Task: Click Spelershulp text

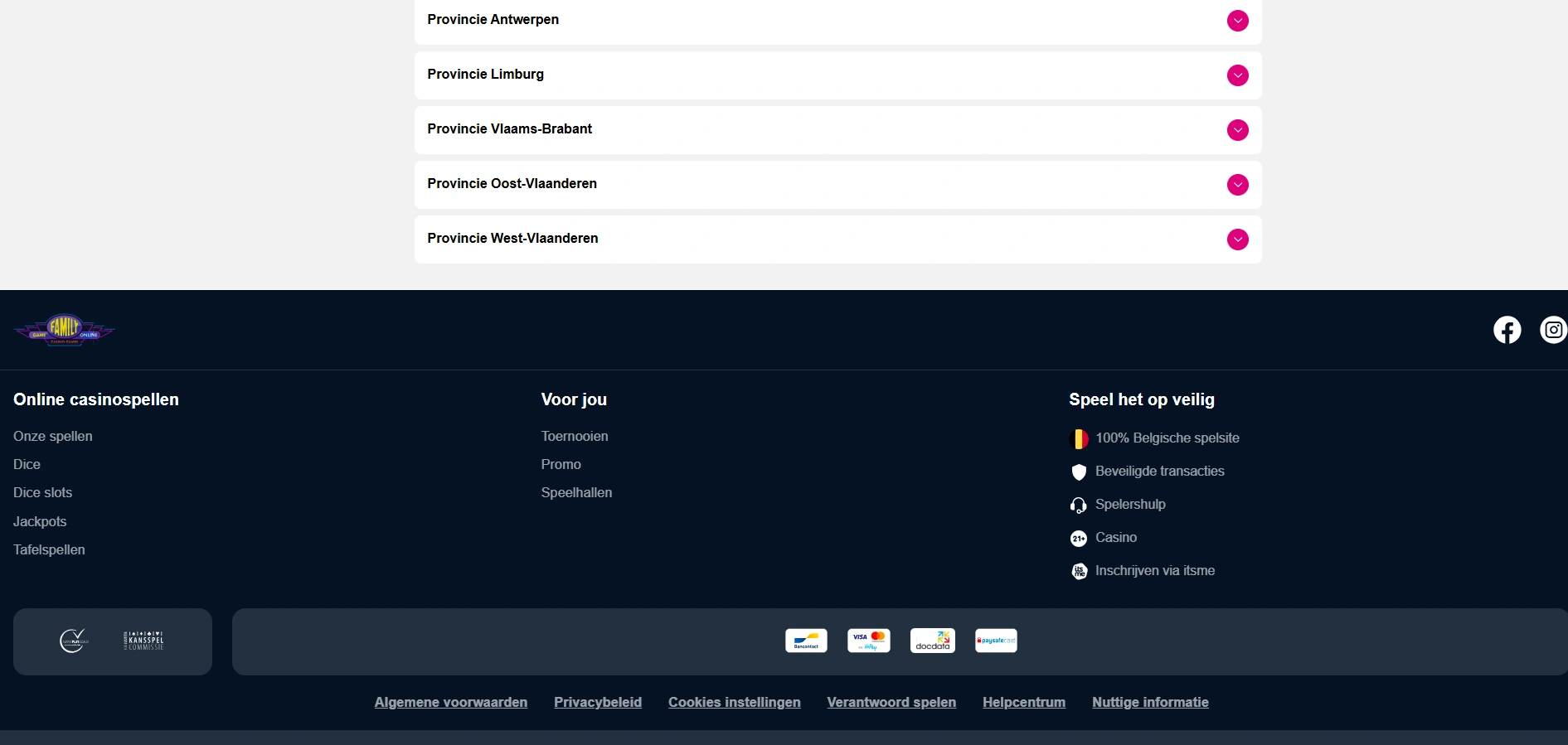Action: pyautogui.click(x=1130, y=504)
